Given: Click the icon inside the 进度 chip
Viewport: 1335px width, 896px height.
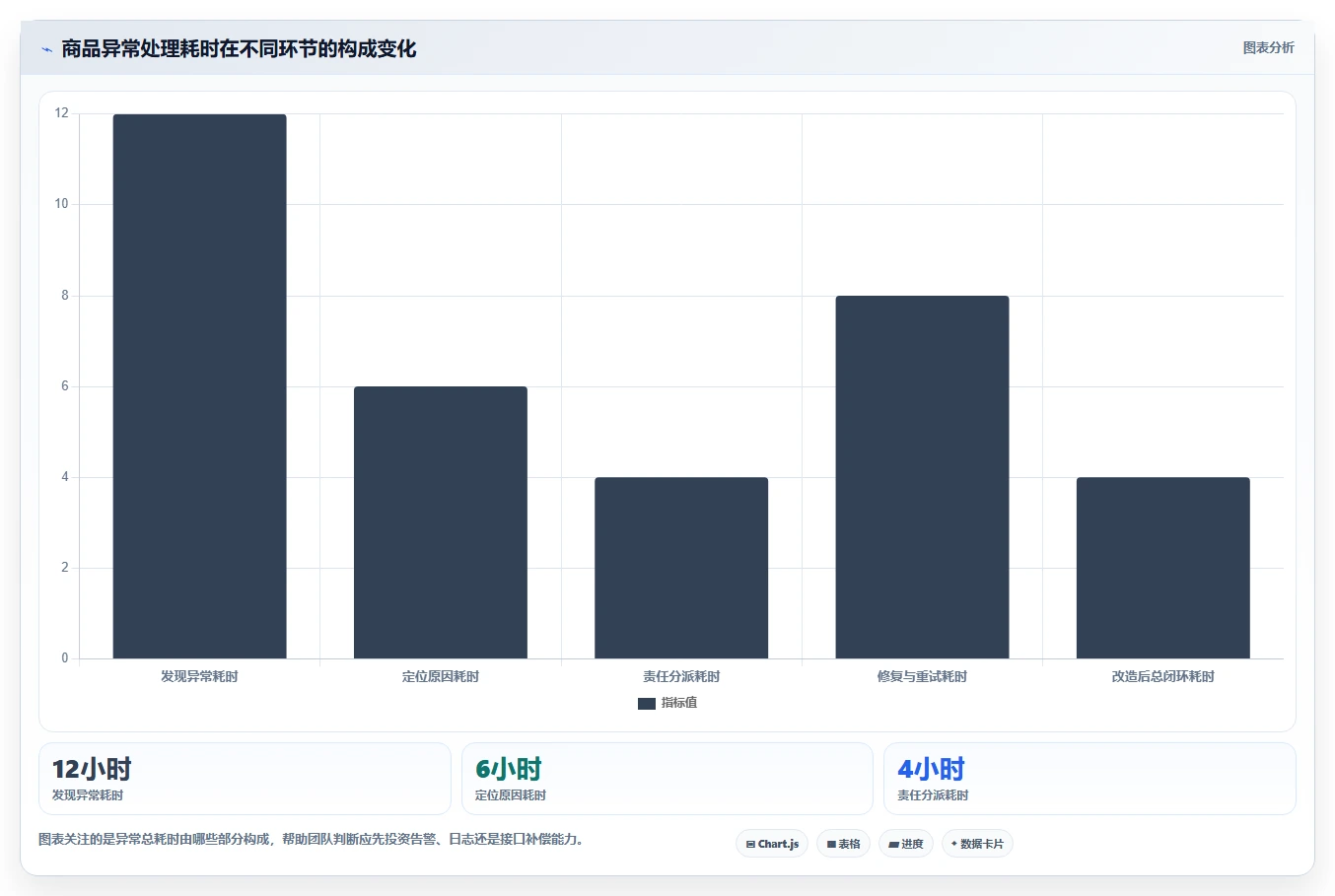Looking at the screenshot, I should pyautogui.click(x=893, y=844).
